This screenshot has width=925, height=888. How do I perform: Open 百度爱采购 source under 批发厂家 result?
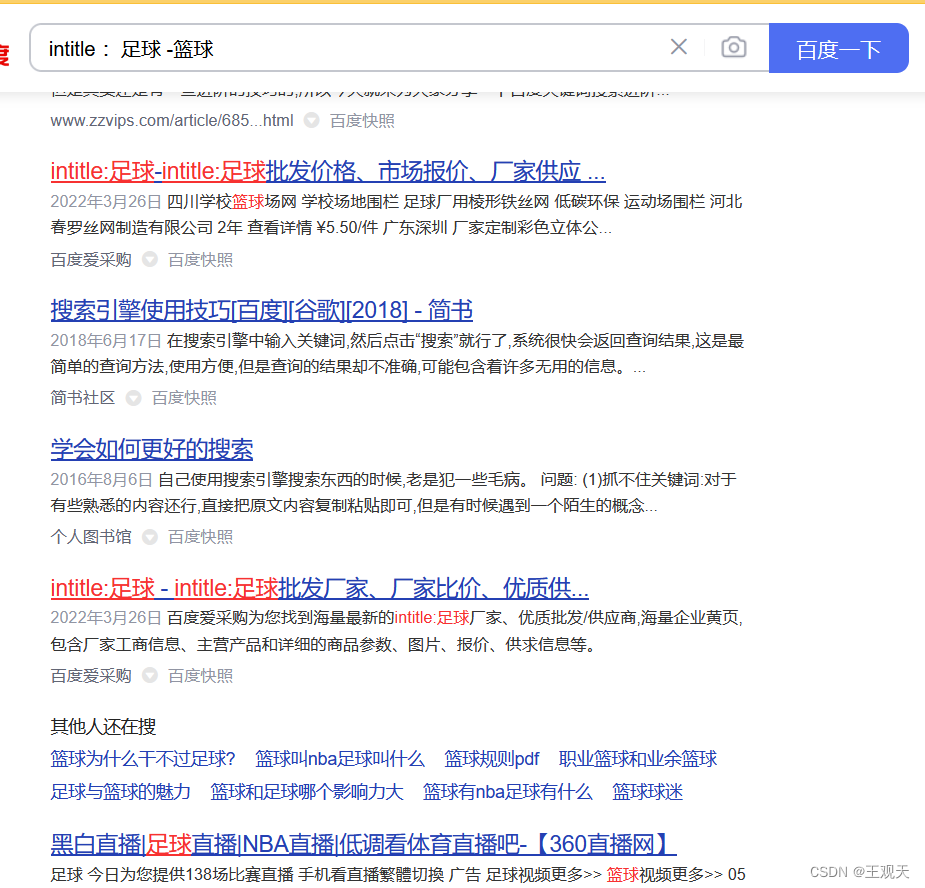point(91,676)
